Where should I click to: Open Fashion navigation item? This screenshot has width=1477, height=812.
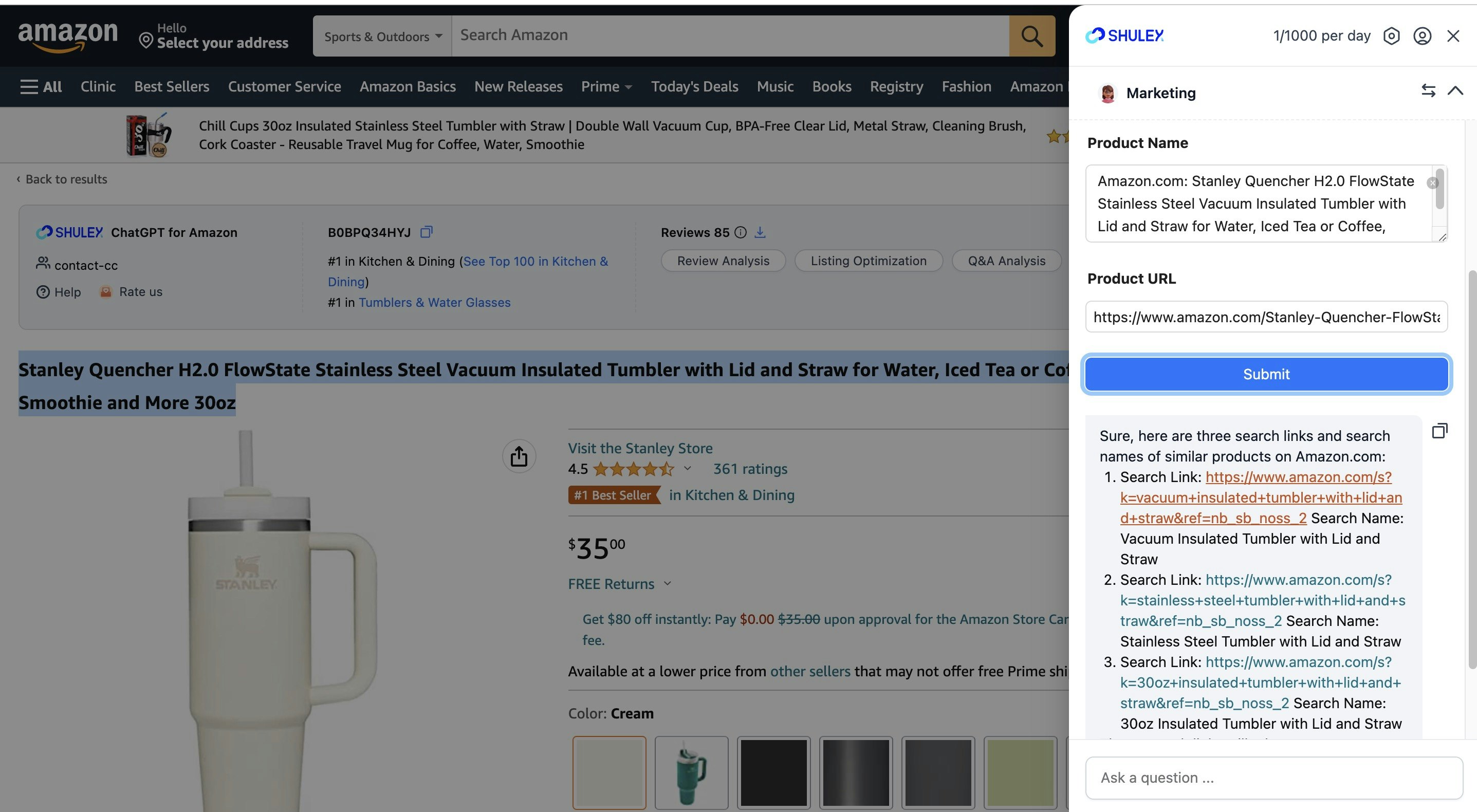click(x=966, y=86)
